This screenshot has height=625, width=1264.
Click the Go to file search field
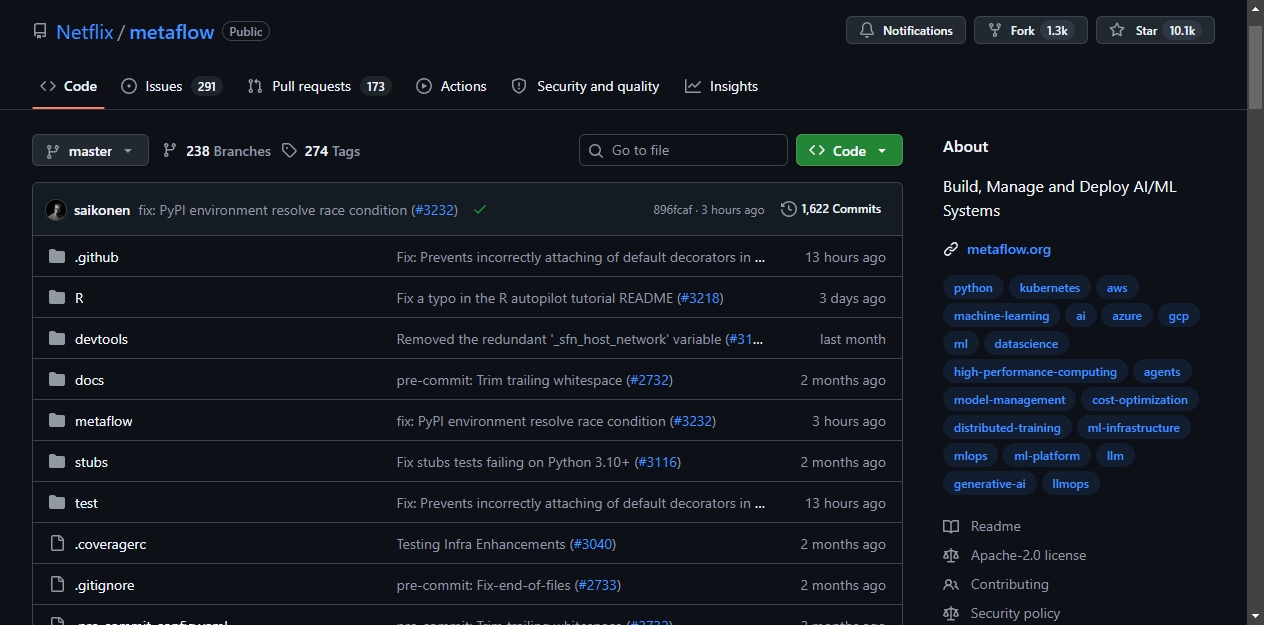[x=683, y=150]
